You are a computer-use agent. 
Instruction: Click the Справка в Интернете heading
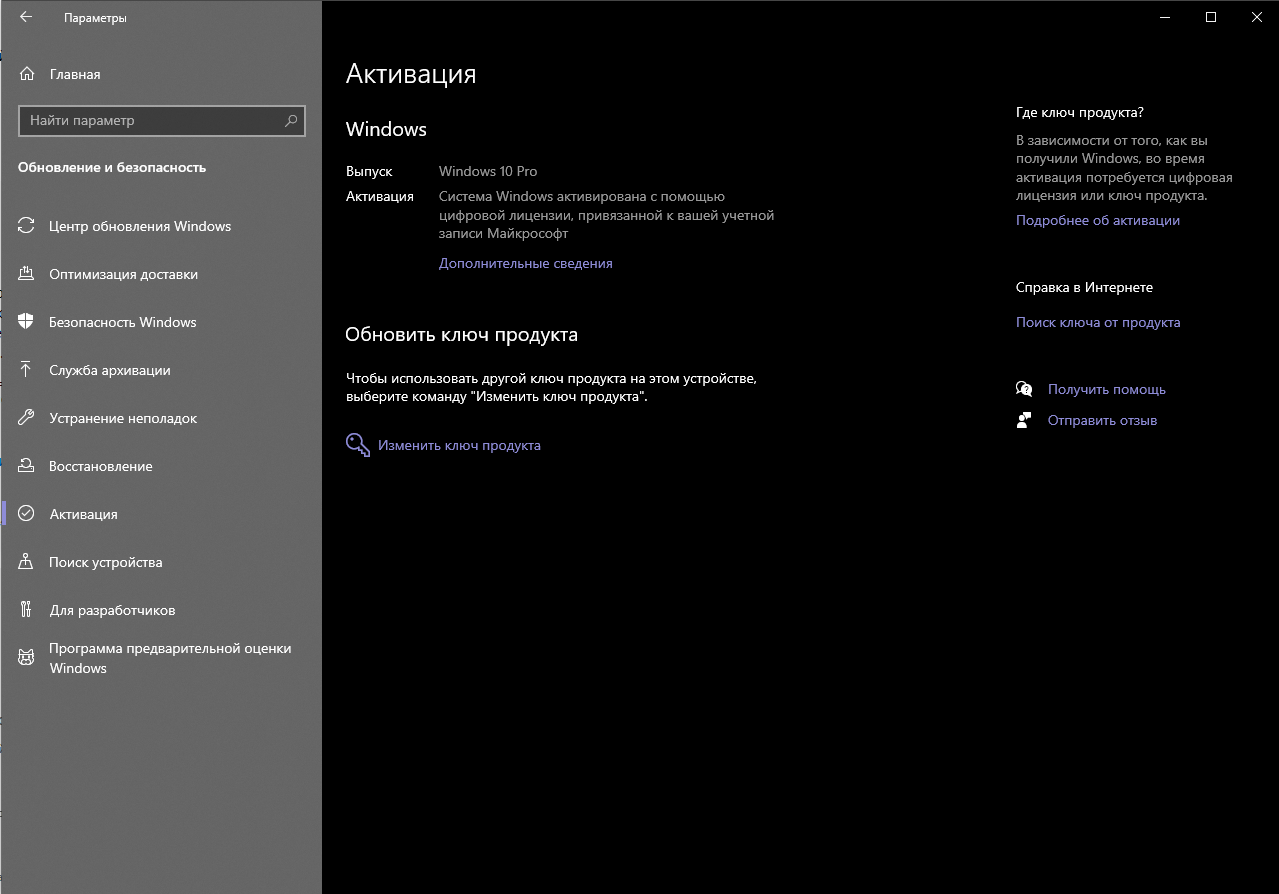tap(1084, 288)
